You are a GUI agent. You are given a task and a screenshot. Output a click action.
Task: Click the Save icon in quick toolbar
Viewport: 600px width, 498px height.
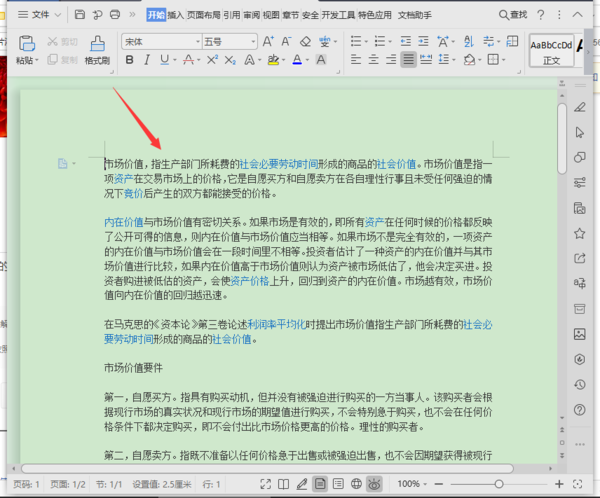[80, 15]
